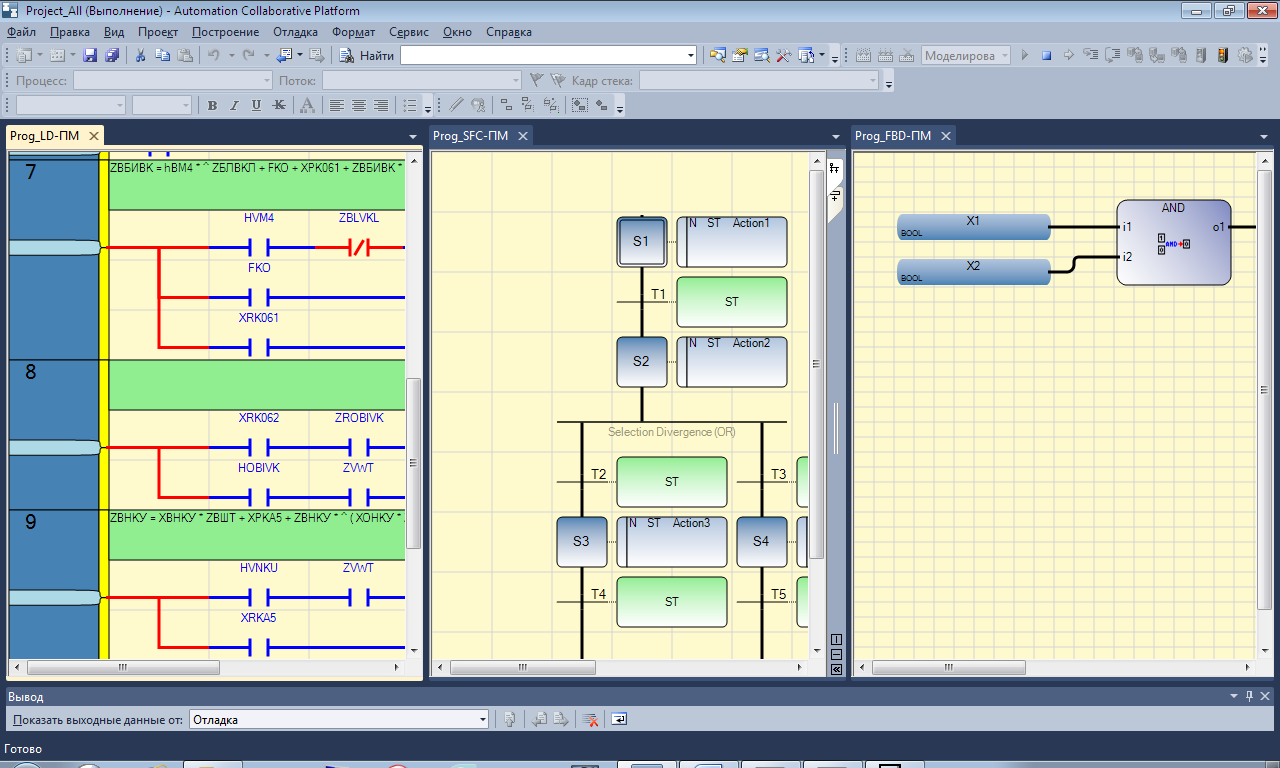Open Prog_LD-ПМ pane document list arrow
1280x768 pixels.
tap(413, 136)
